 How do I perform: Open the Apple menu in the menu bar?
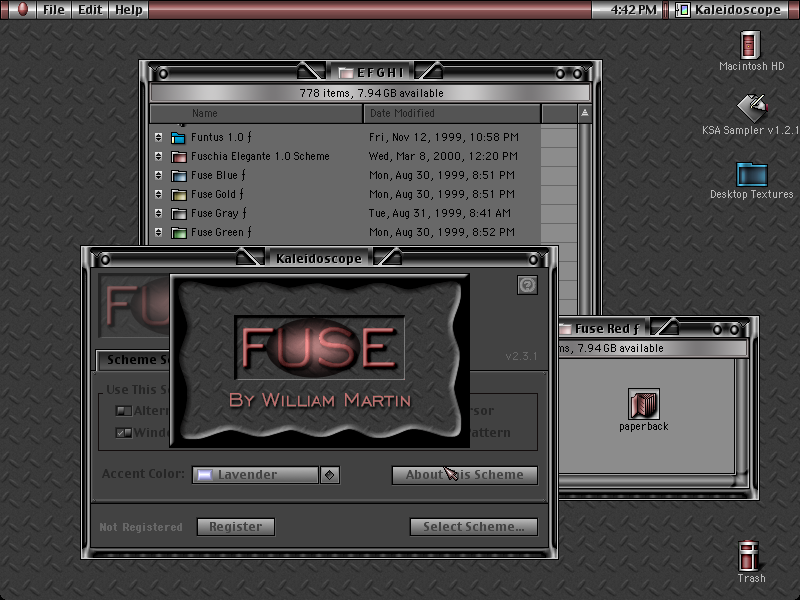pos(22,9)
